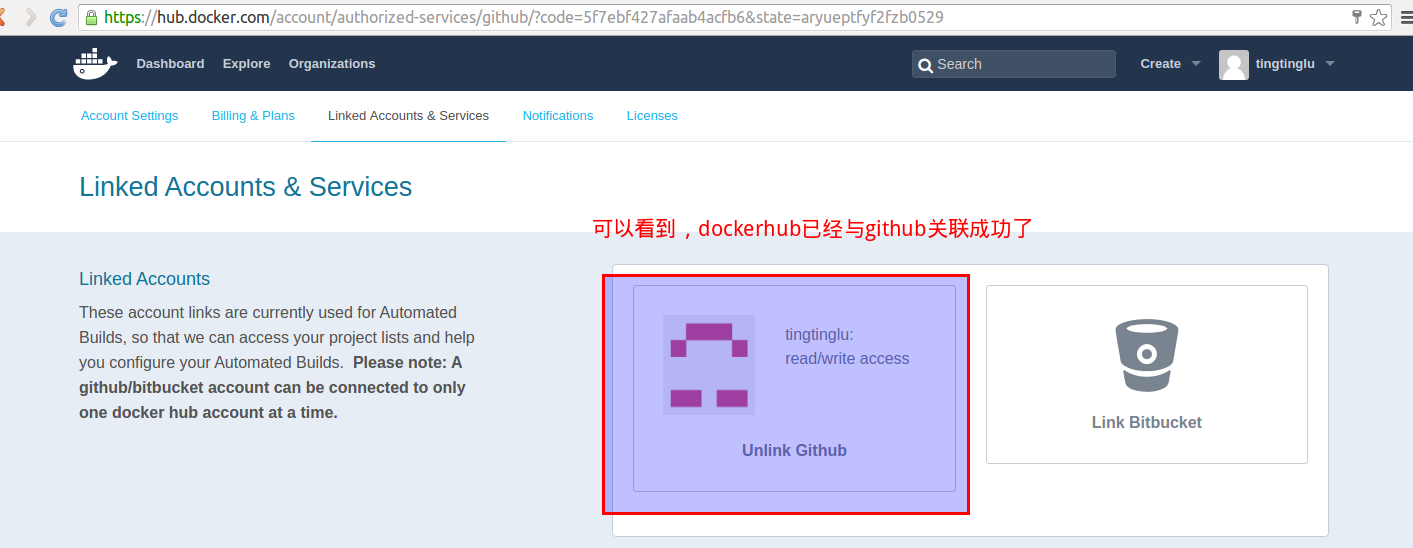Image resolution: width=1413 pixels, height=548 pixels.
Task: Click the 'Linked Accounts & Services' page title
Action: tap(245, 187)
